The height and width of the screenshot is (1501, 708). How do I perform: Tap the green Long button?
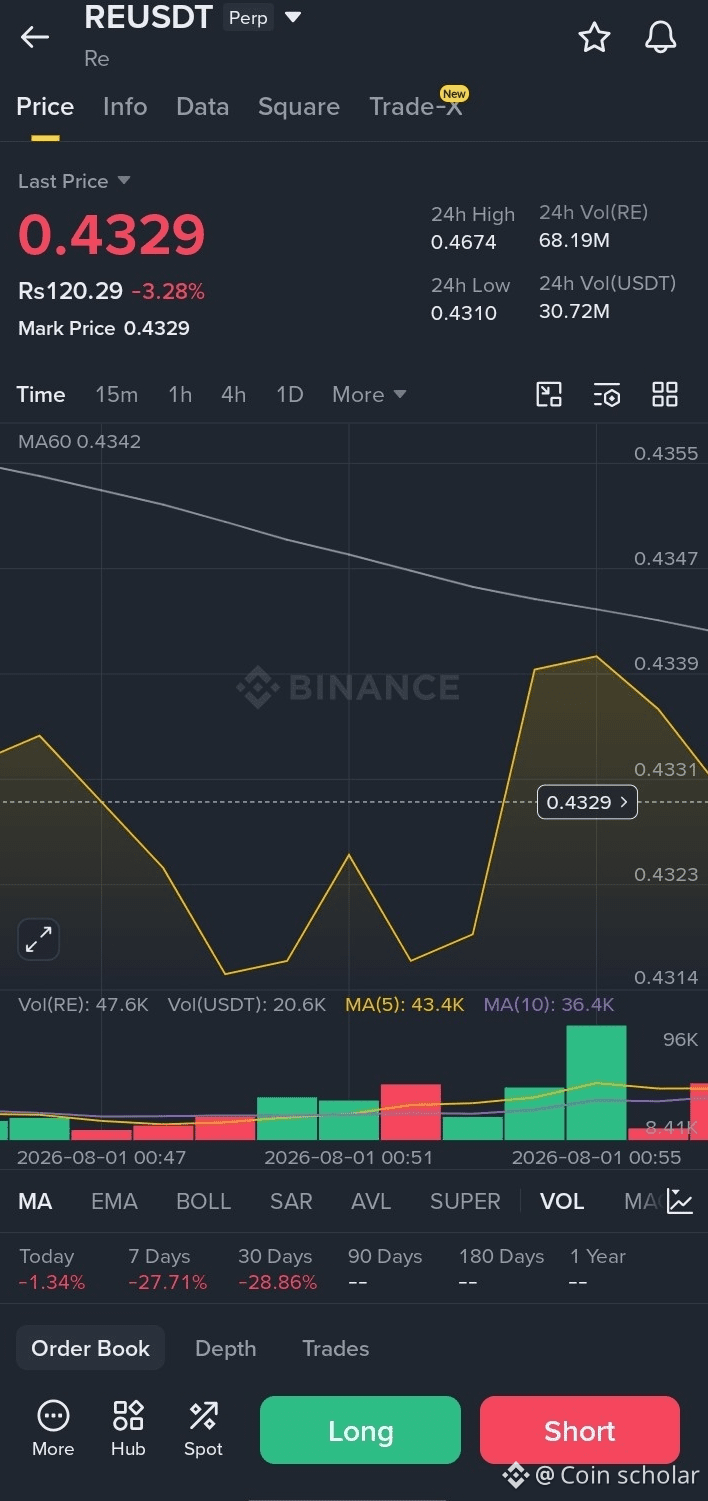point(360,1430)
